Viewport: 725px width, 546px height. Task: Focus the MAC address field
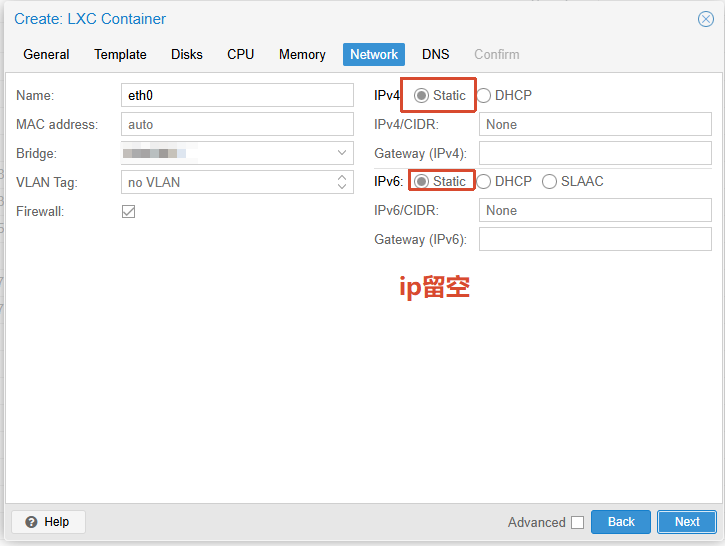237,124
